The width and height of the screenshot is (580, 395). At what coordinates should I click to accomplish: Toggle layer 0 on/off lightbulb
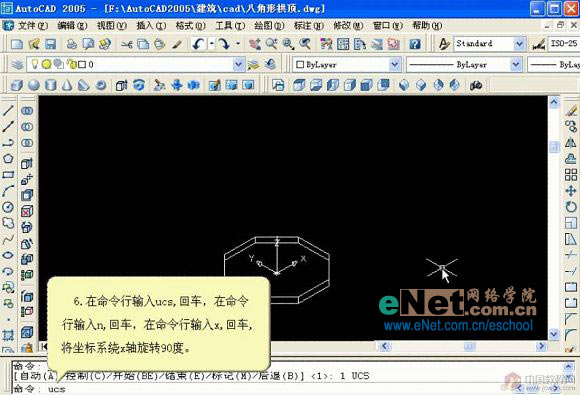[x=34, y=64]
